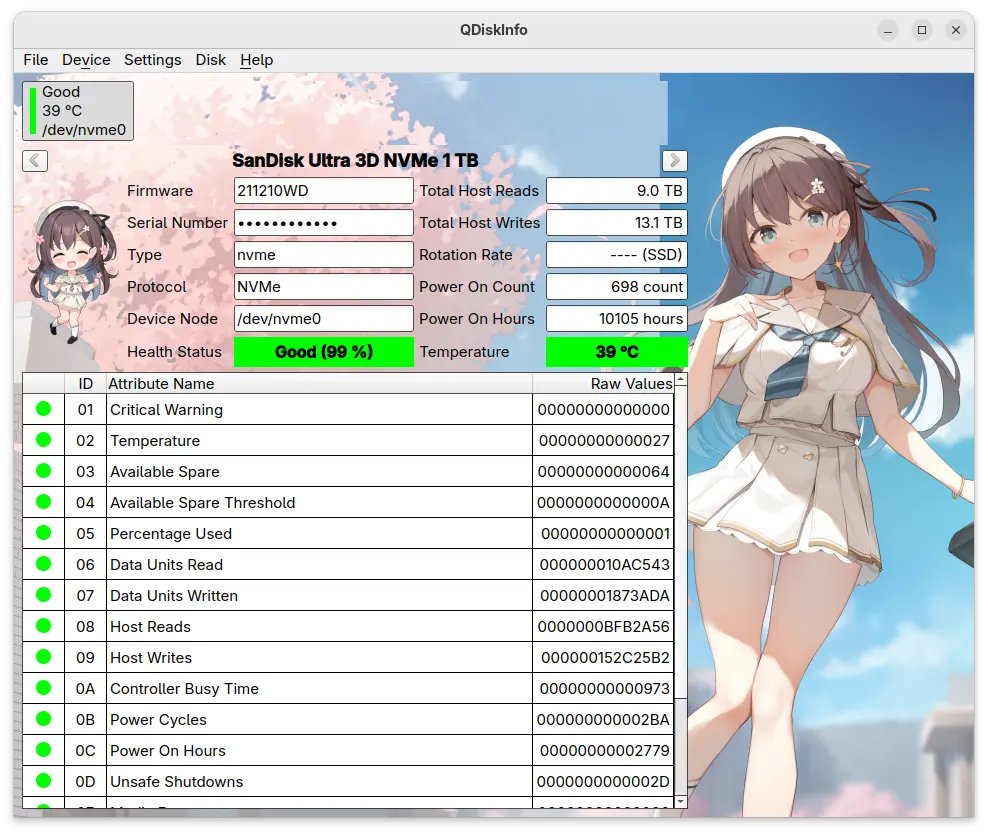This screenshot has height=834, width=988.
Task: Click the Firmware field 211210WD
Action: click(323, 190)
